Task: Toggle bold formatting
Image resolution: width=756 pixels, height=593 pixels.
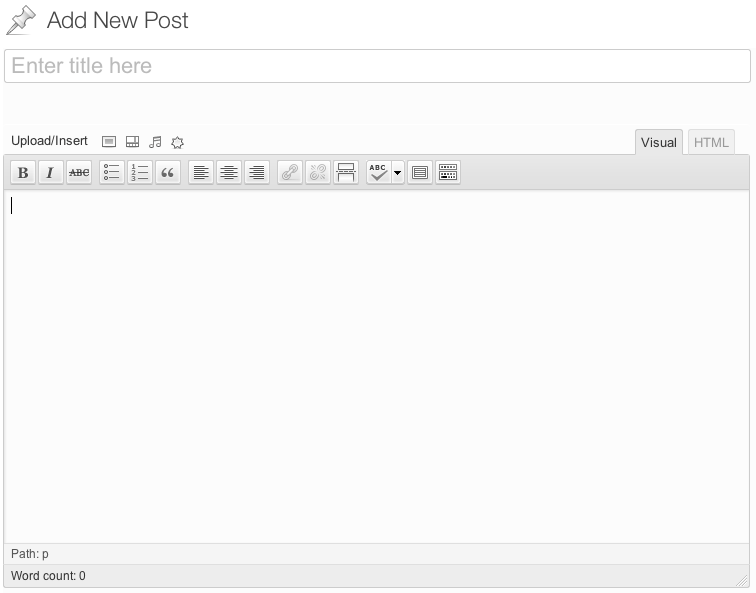Action: tap(23, 173)
